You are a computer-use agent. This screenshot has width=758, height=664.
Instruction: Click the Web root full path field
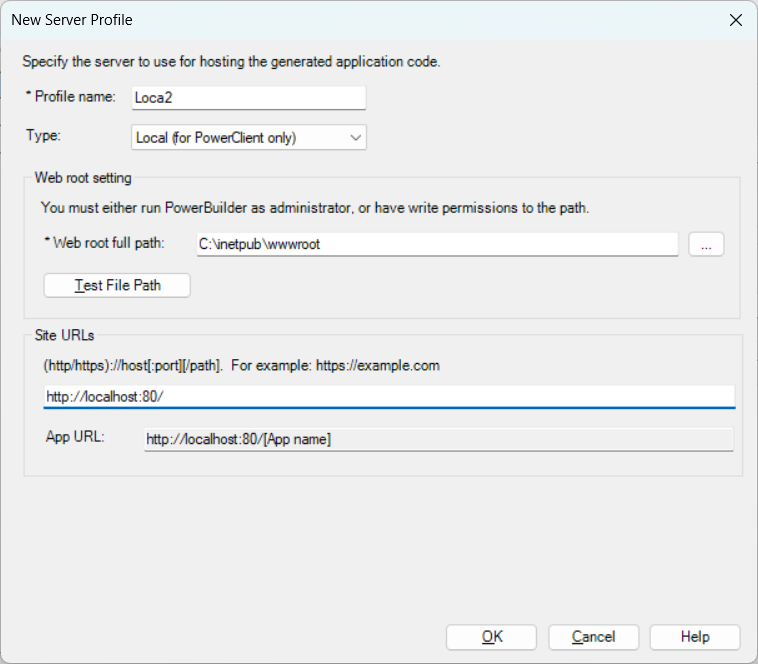(x=437, y=245)
